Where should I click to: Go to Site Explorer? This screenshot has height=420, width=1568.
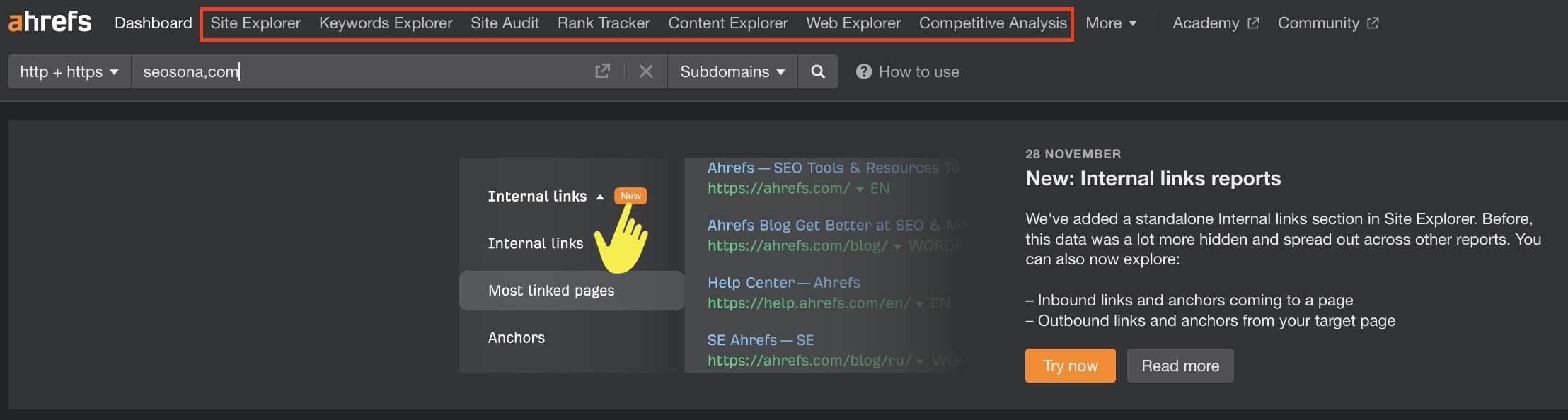[255, 23]
